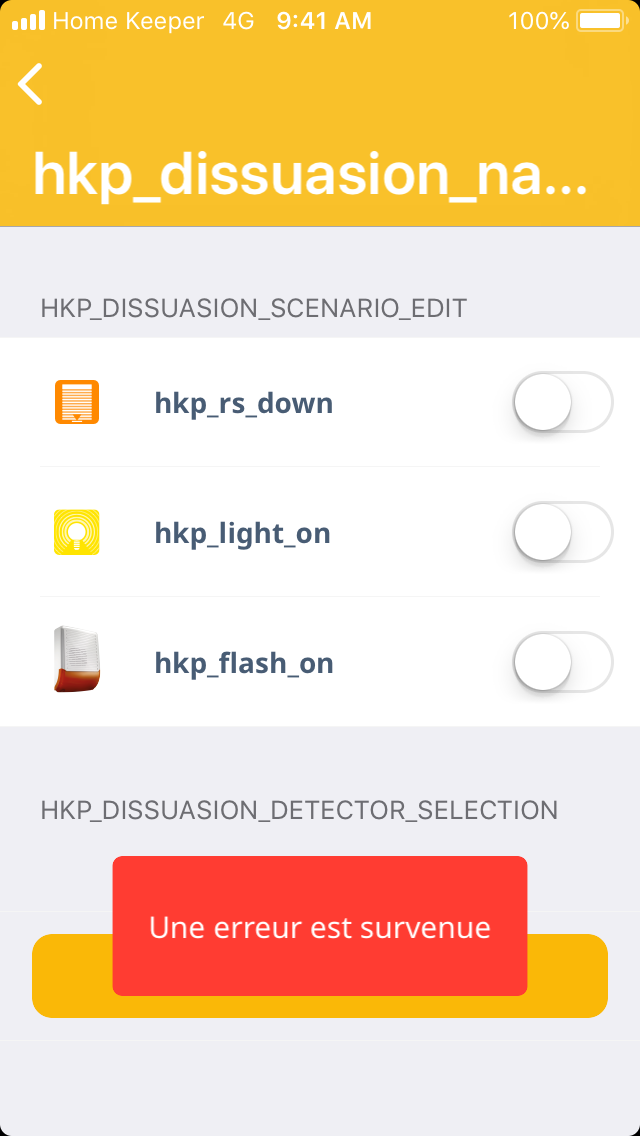The width and height of the screenshot is (640, 1136).
Task: Tap the 100% battery percentage text
Action: pos(538,21)
